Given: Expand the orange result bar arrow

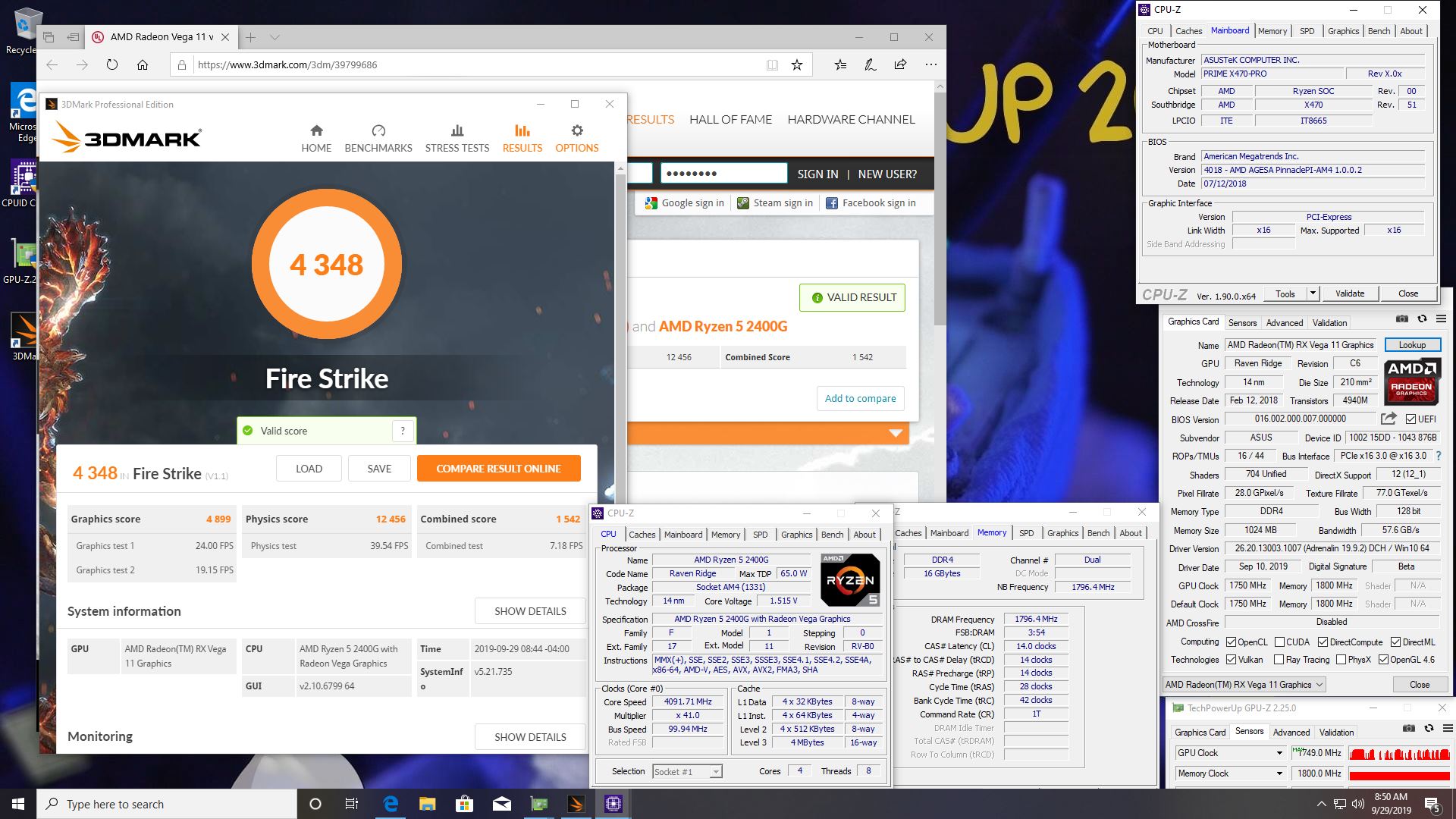Looking at the screenshot, I should click(896, 433).
